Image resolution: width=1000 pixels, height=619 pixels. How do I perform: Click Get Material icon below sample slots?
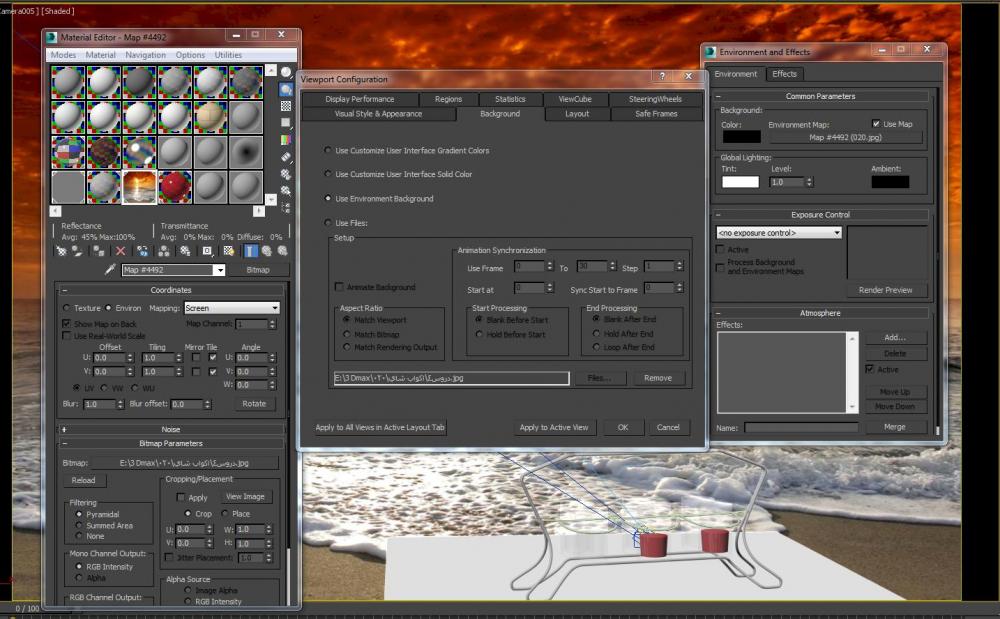point(63,251)
